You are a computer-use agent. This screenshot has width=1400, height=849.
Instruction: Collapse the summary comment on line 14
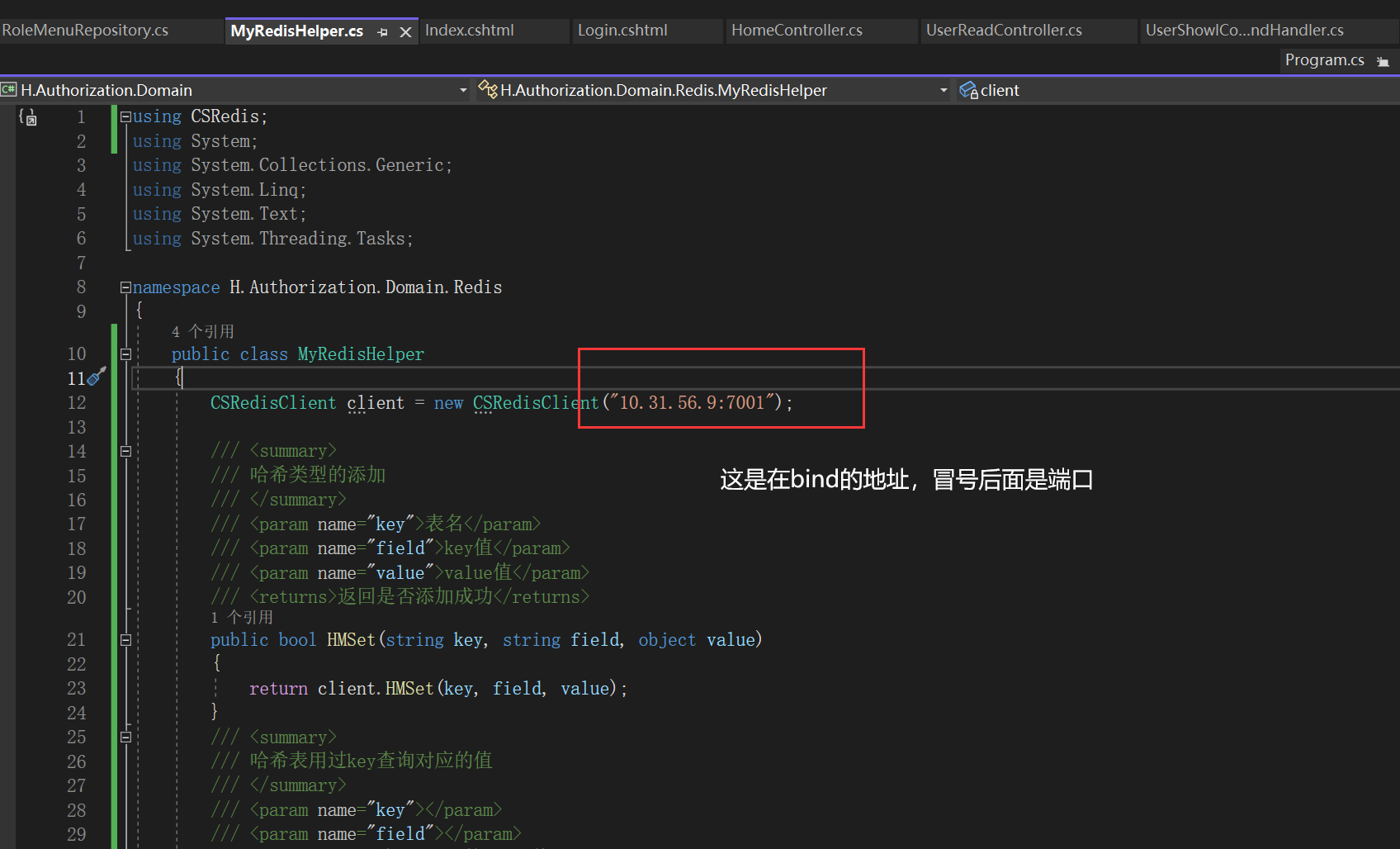tap(125, 451)
